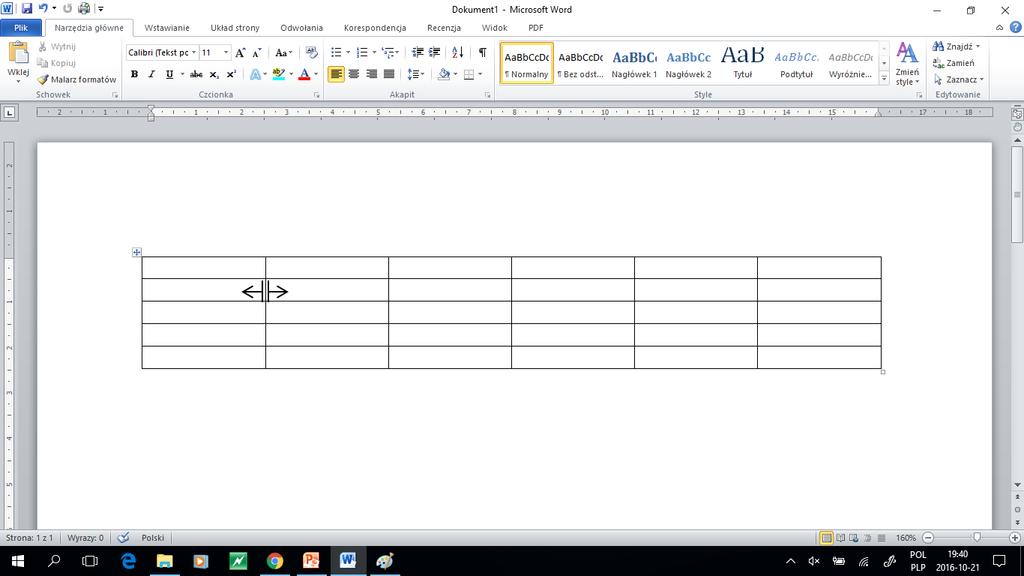The width and height of the screenshot is (1024, 576).
Task: Switch to Korespondencja tab
Action: [375, 28]
